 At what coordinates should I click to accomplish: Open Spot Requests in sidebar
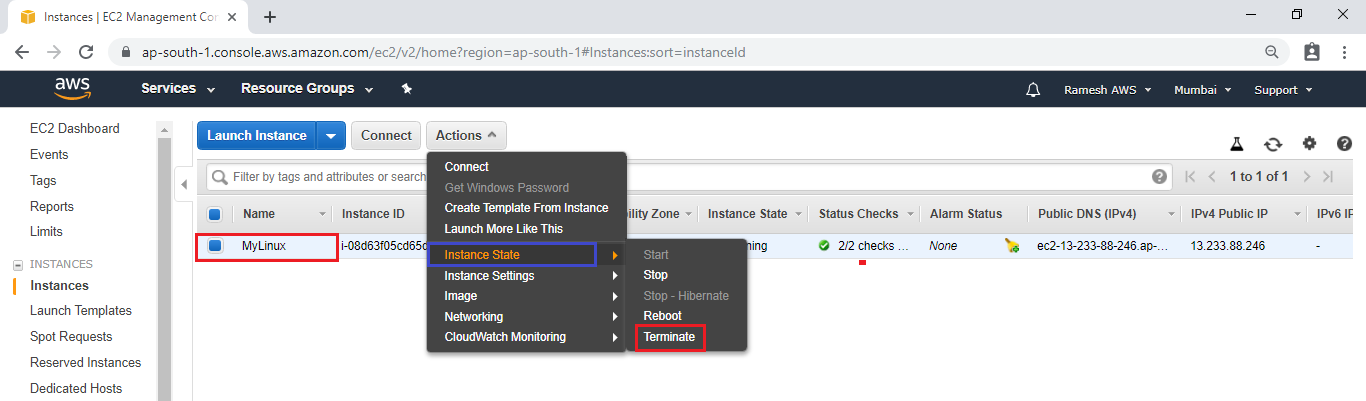coord(71,336)
